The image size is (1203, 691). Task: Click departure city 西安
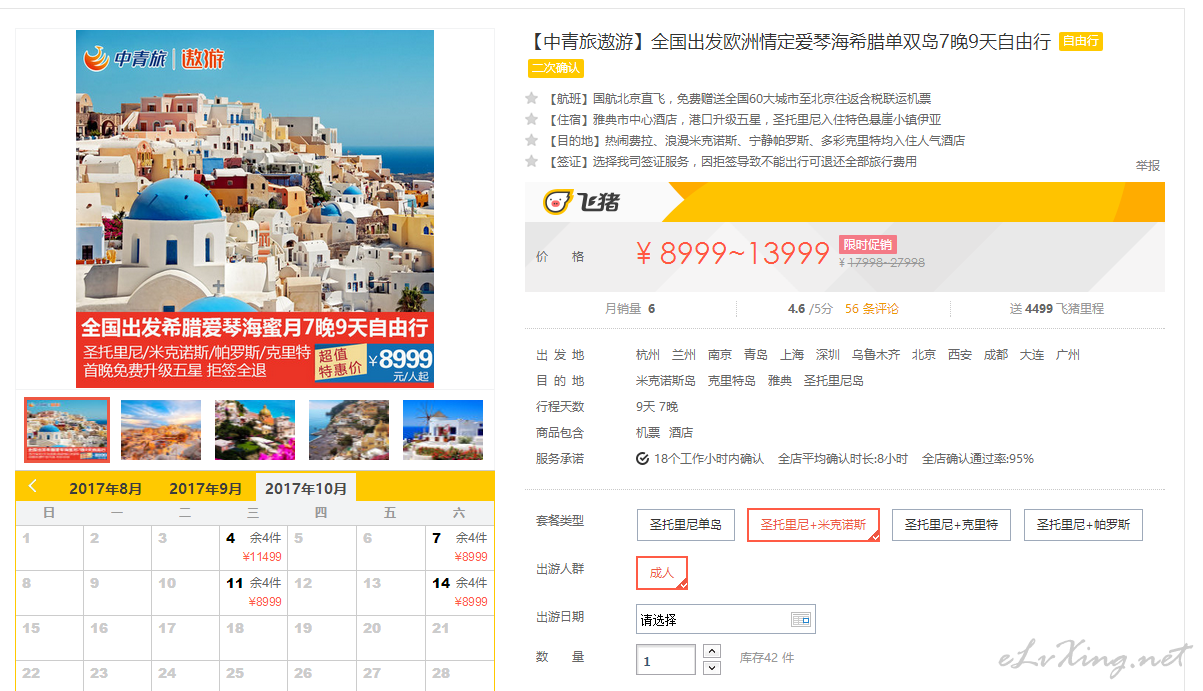[960, 355]
